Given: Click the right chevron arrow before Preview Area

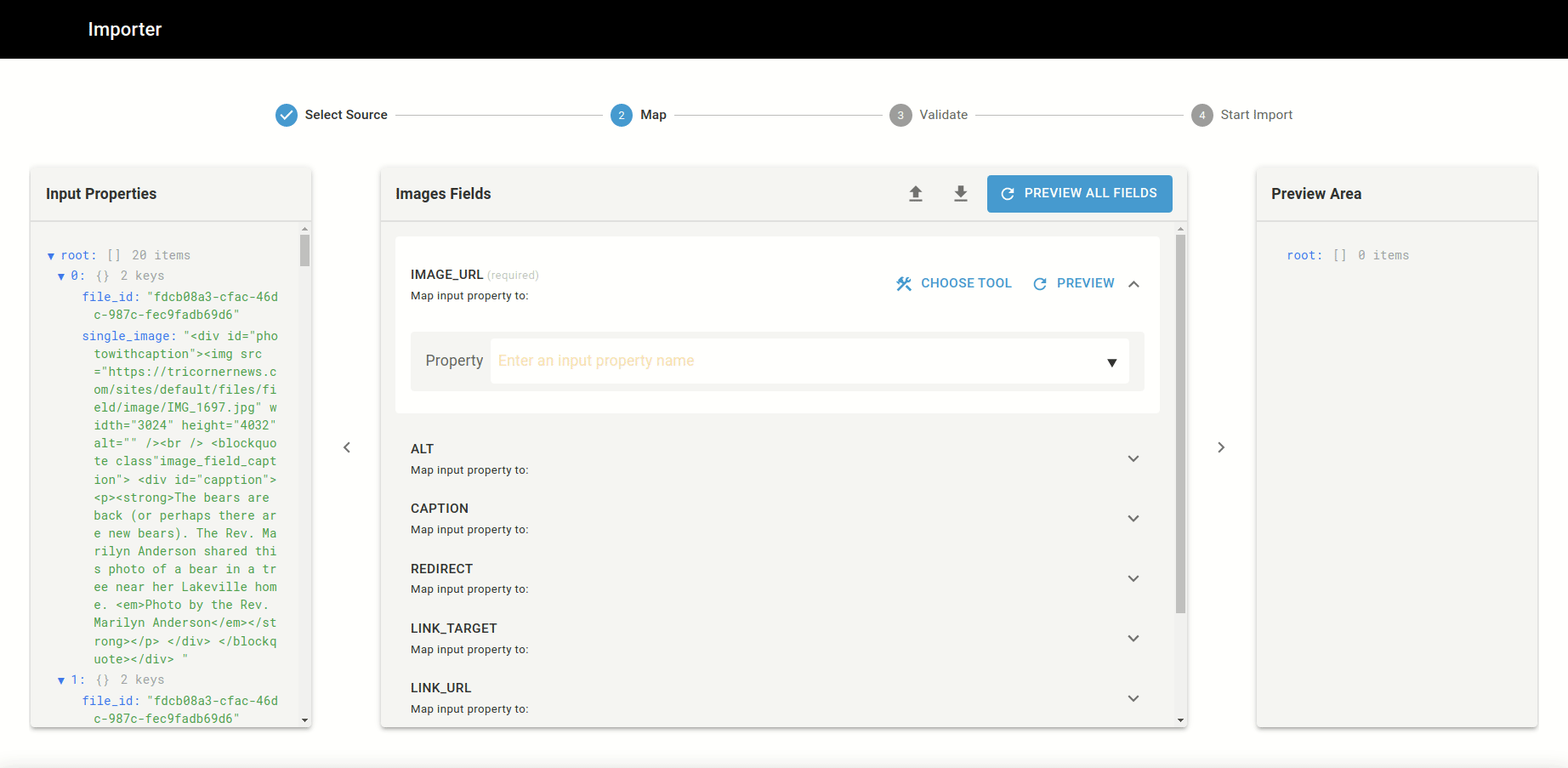Looking at the screenshot, I should [1221, 447].
